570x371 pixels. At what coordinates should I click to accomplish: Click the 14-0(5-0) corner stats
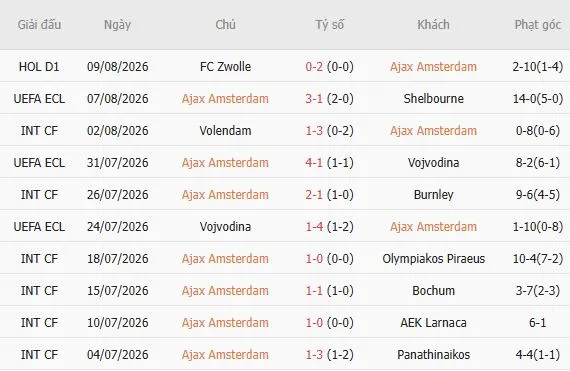coord(538,99)
